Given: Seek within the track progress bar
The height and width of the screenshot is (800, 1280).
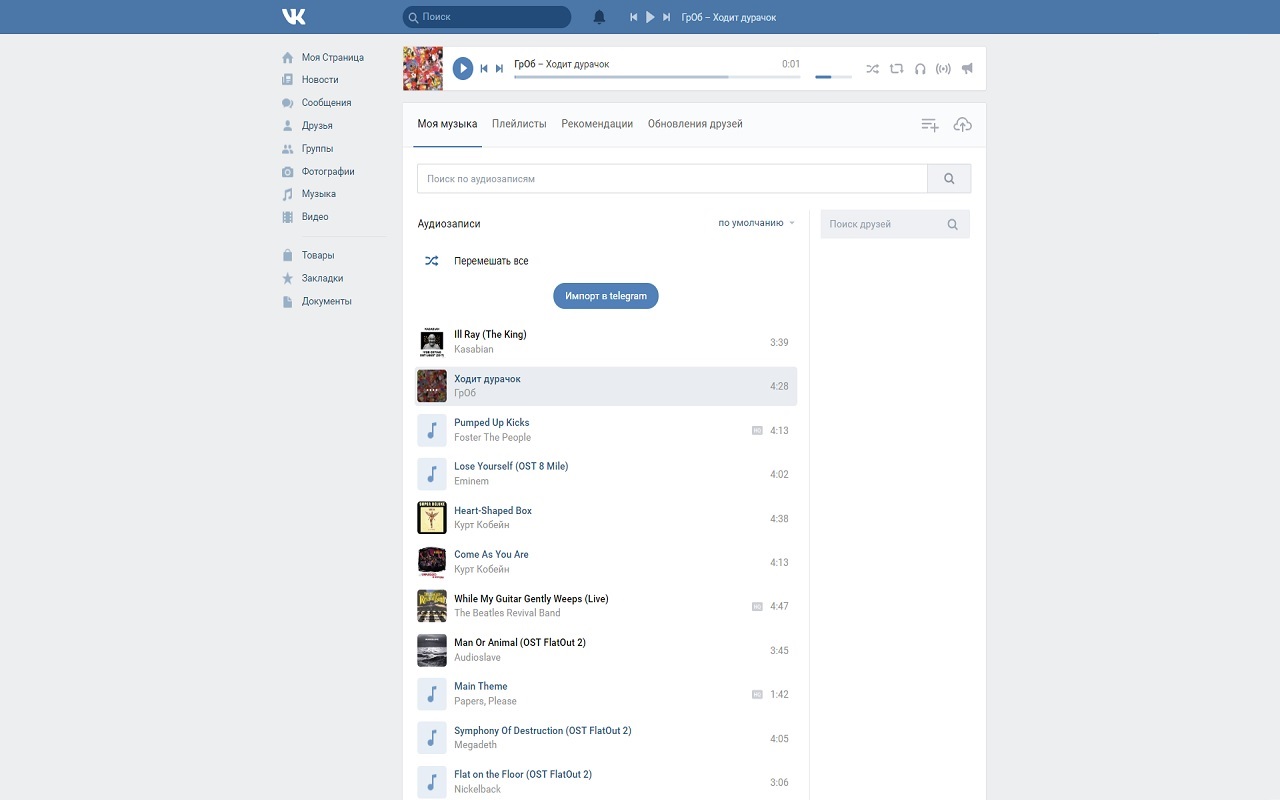Looking at the screenshot, I should pos(657,77).
